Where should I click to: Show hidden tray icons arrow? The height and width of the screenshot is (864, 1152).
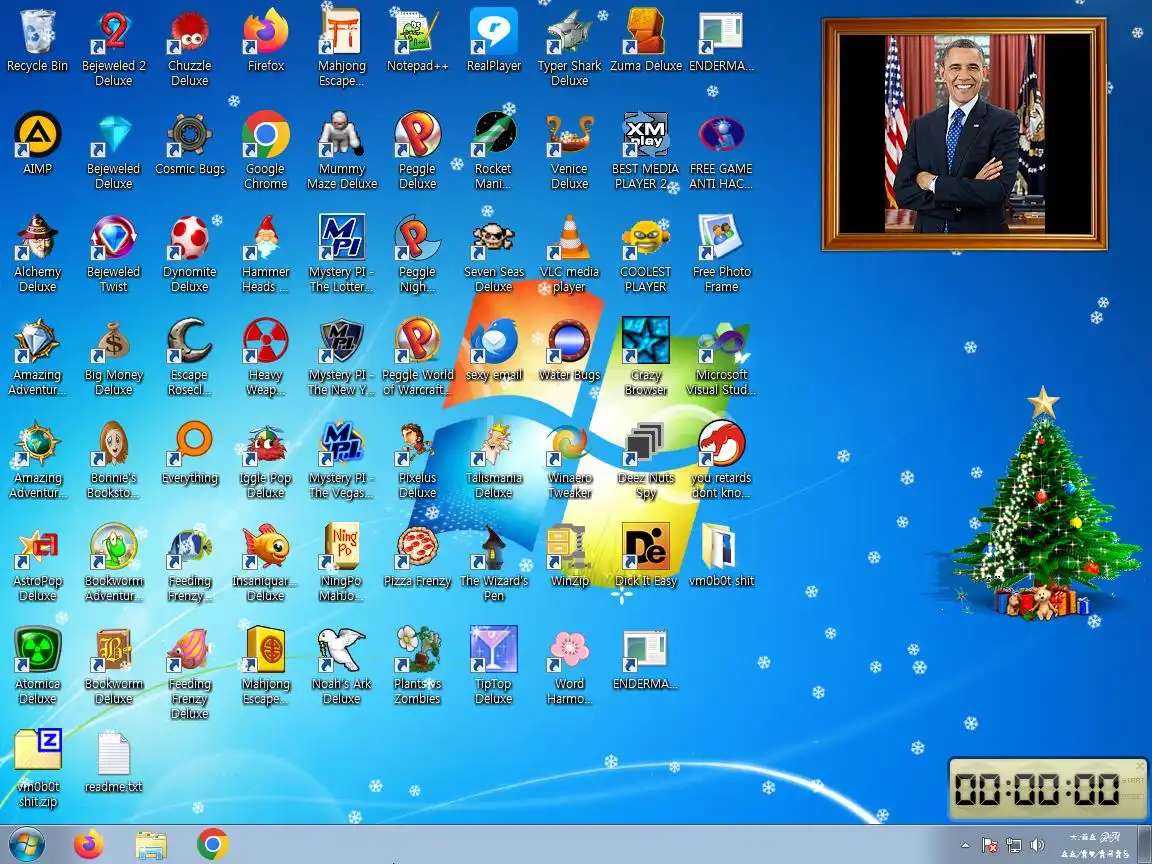click(965, 845)
